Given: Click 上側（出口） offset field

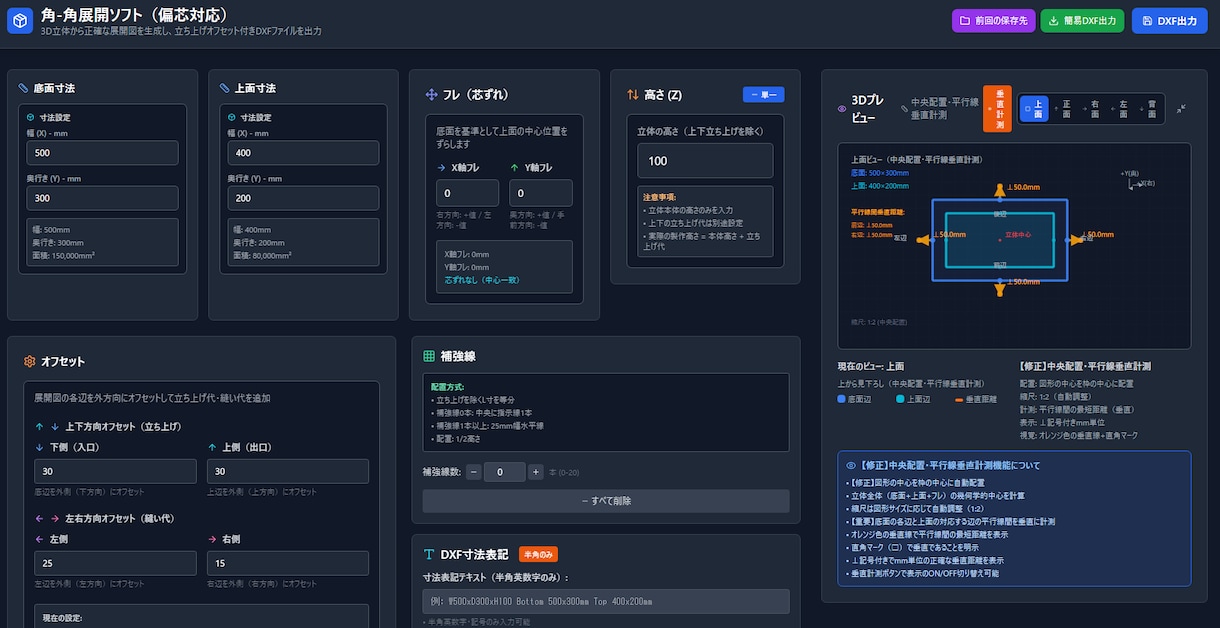Looking at the screenshot, I should pyautogui.click(x=288, y=472).
